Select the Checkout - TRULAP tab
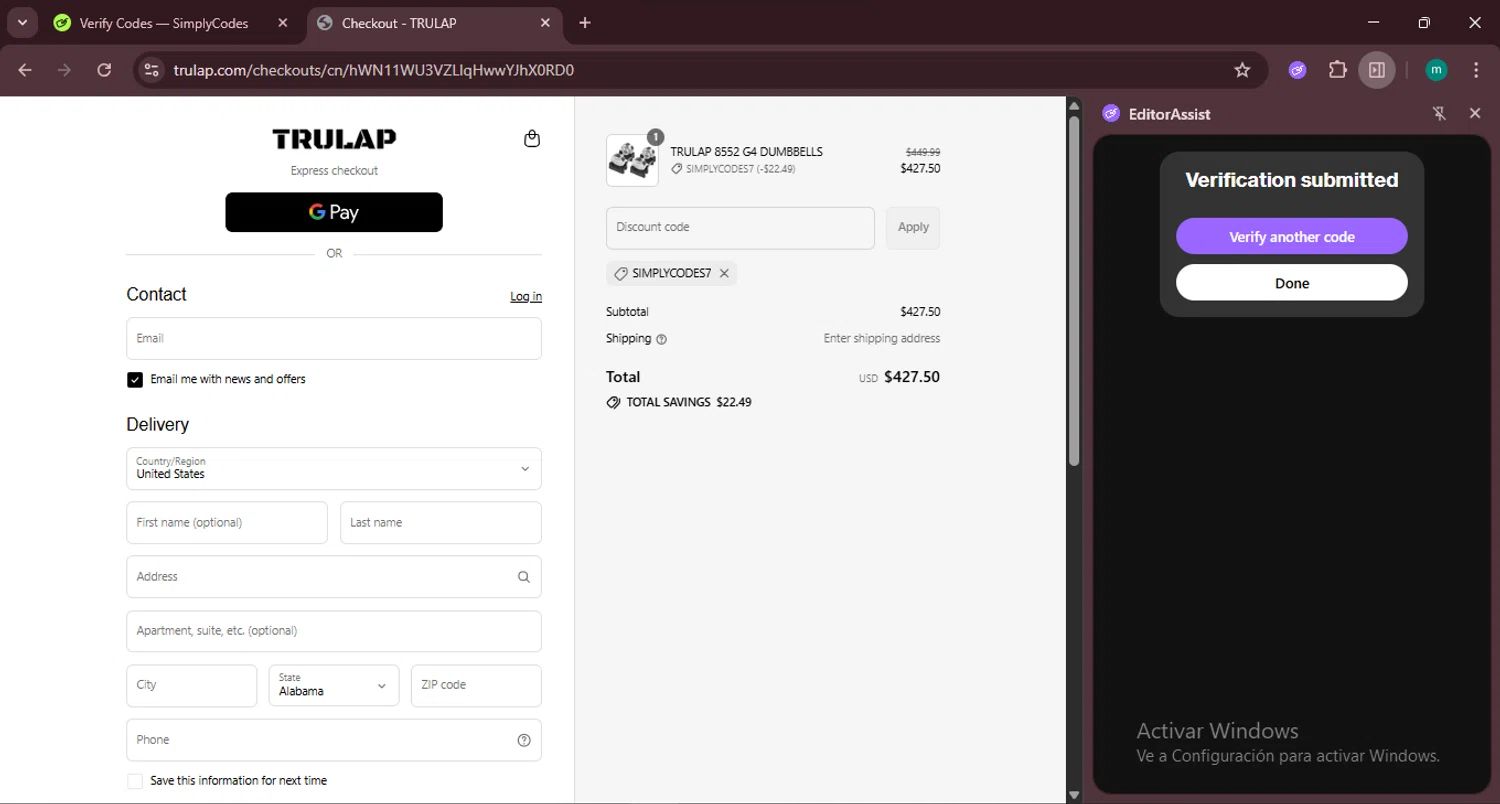1500x804 pixels. pos(435,23)
